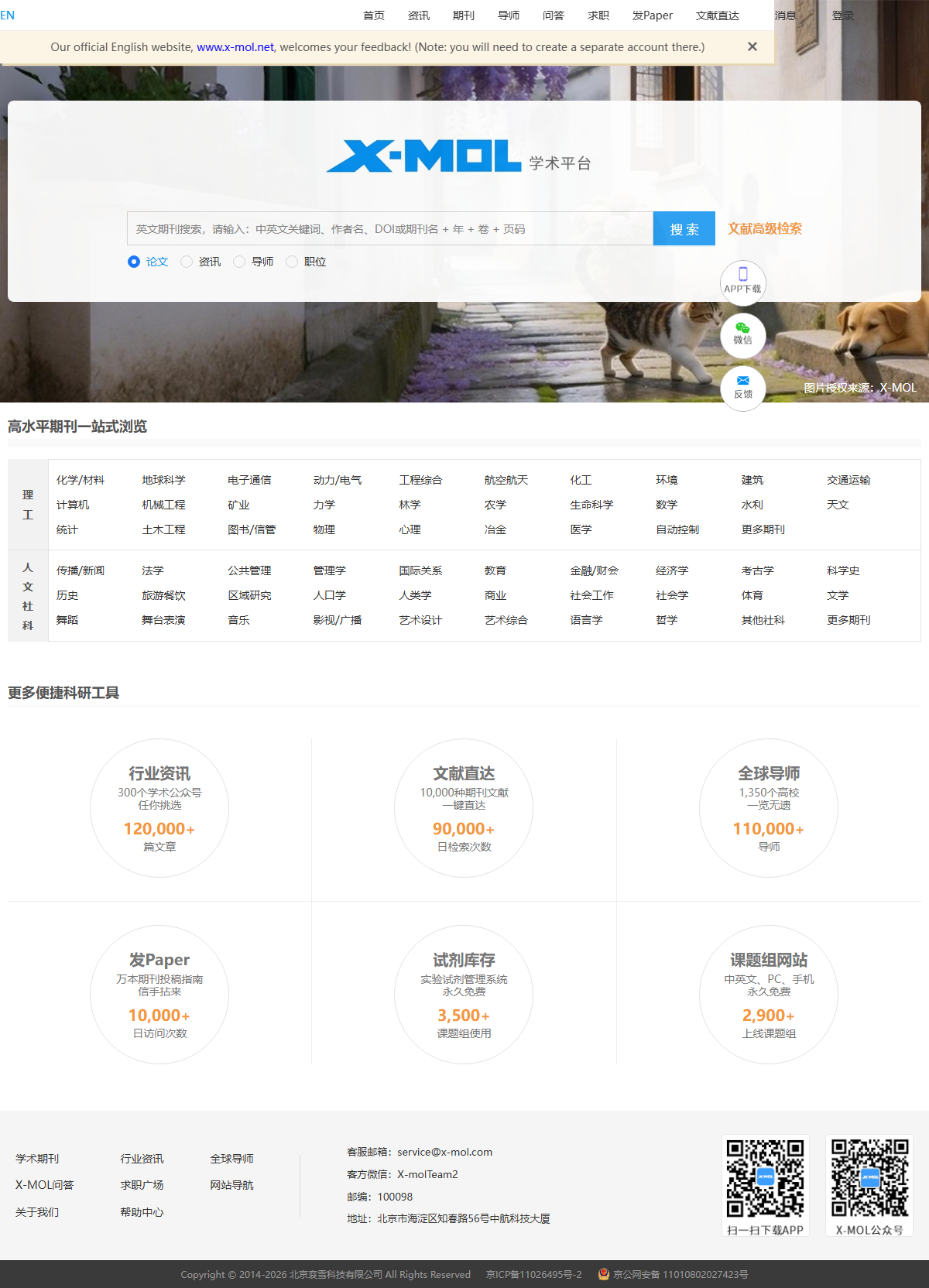Click the 搜索 search button
The image size is (929, 1288).
pyautogui.click(x=684, y=228)
